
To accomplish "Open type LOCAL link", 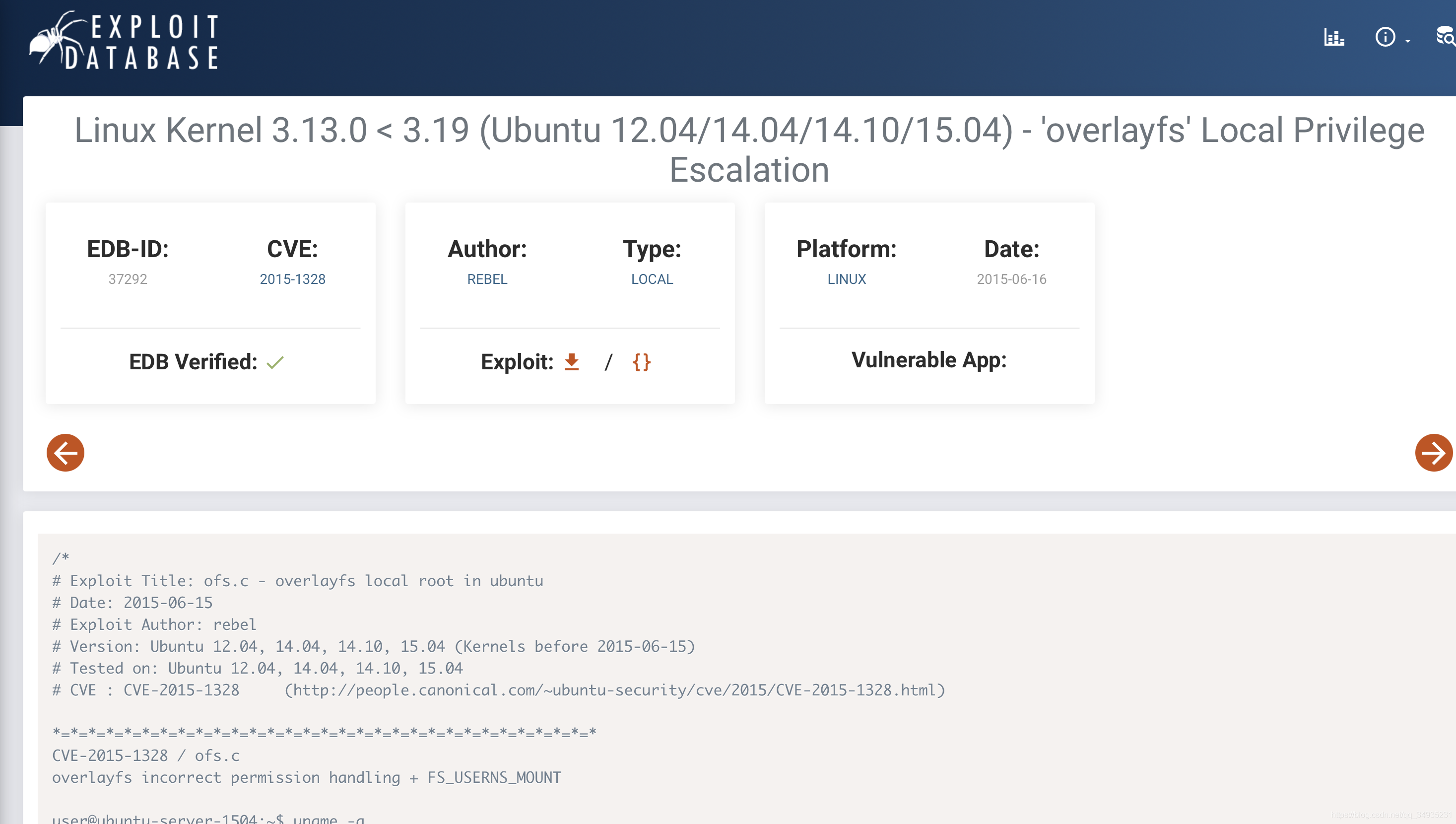I will click(652, 279).
